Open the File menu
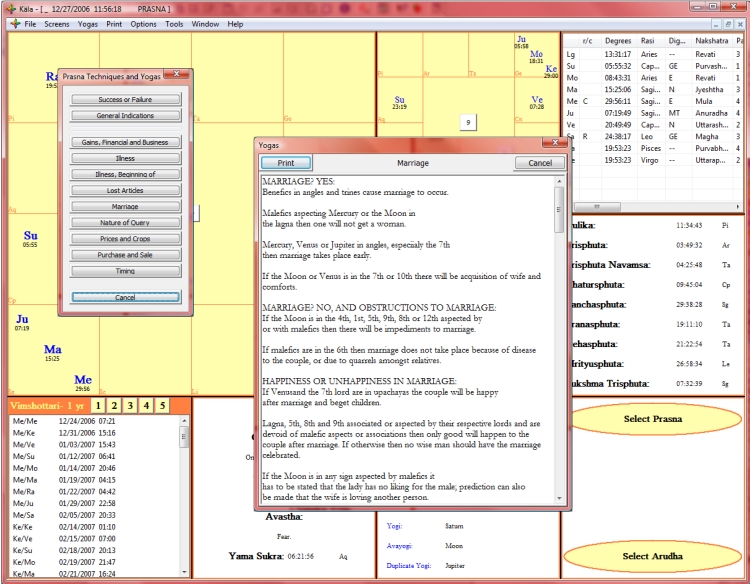Screen dimensions: 750x584 [x=30, y=24]
